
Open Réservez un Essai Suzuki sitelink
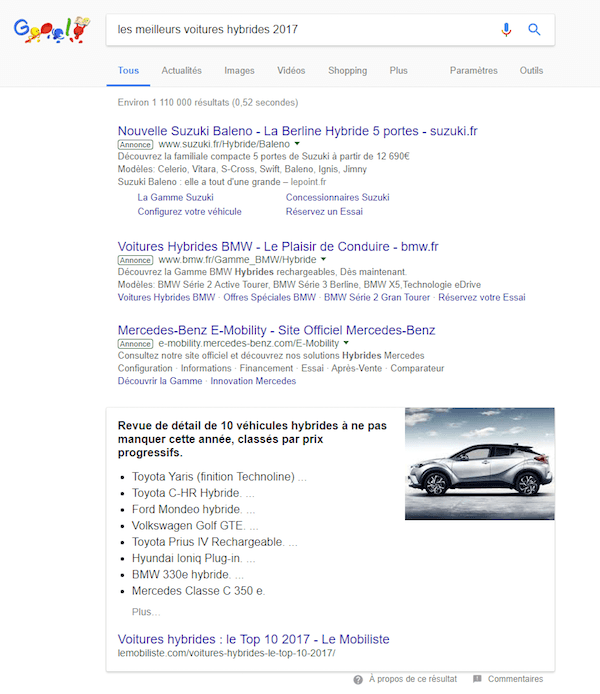pos(324,212)
